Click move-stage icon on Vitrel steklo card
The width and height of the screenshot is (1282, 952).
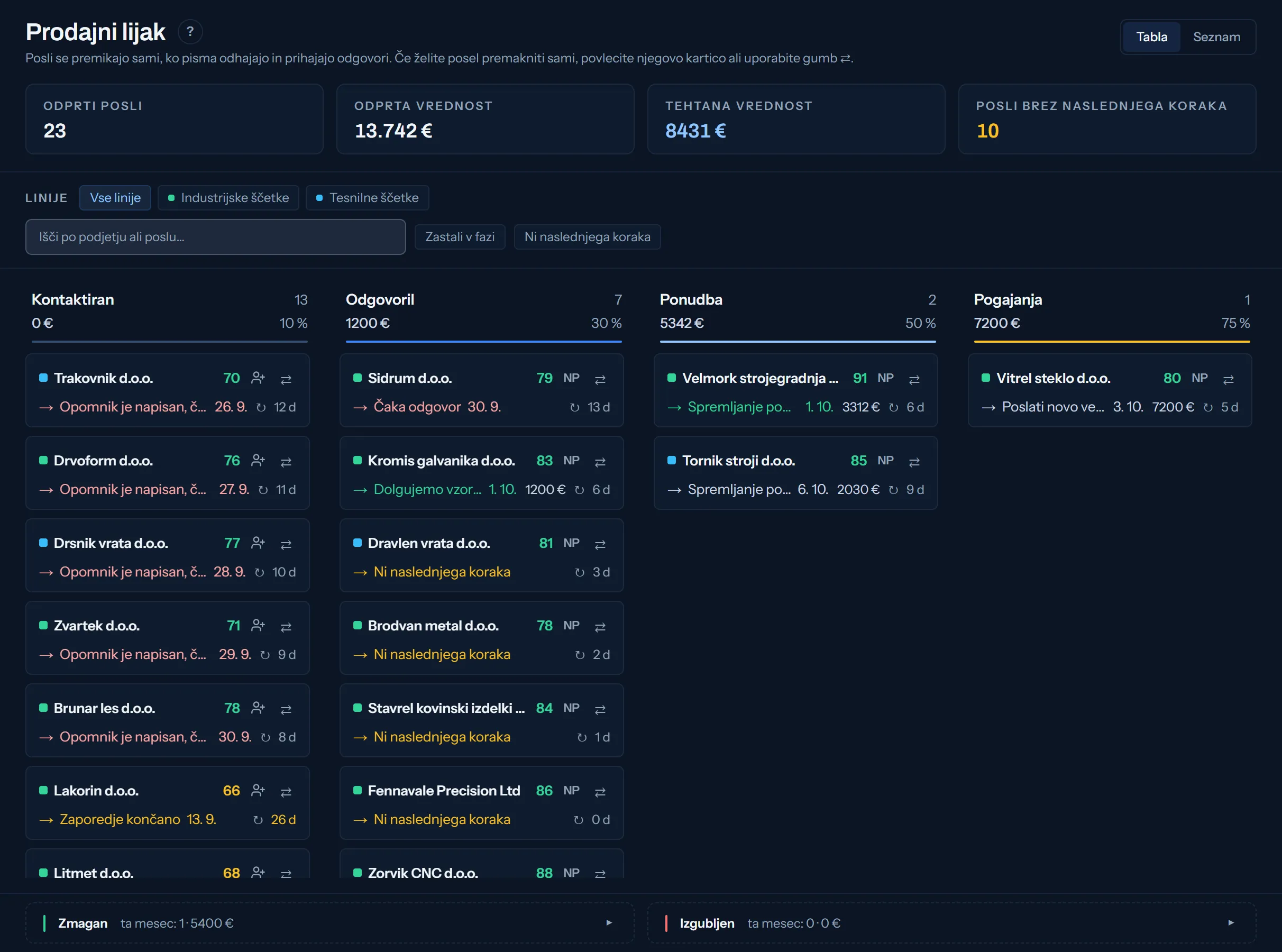tap(1229, 379)
